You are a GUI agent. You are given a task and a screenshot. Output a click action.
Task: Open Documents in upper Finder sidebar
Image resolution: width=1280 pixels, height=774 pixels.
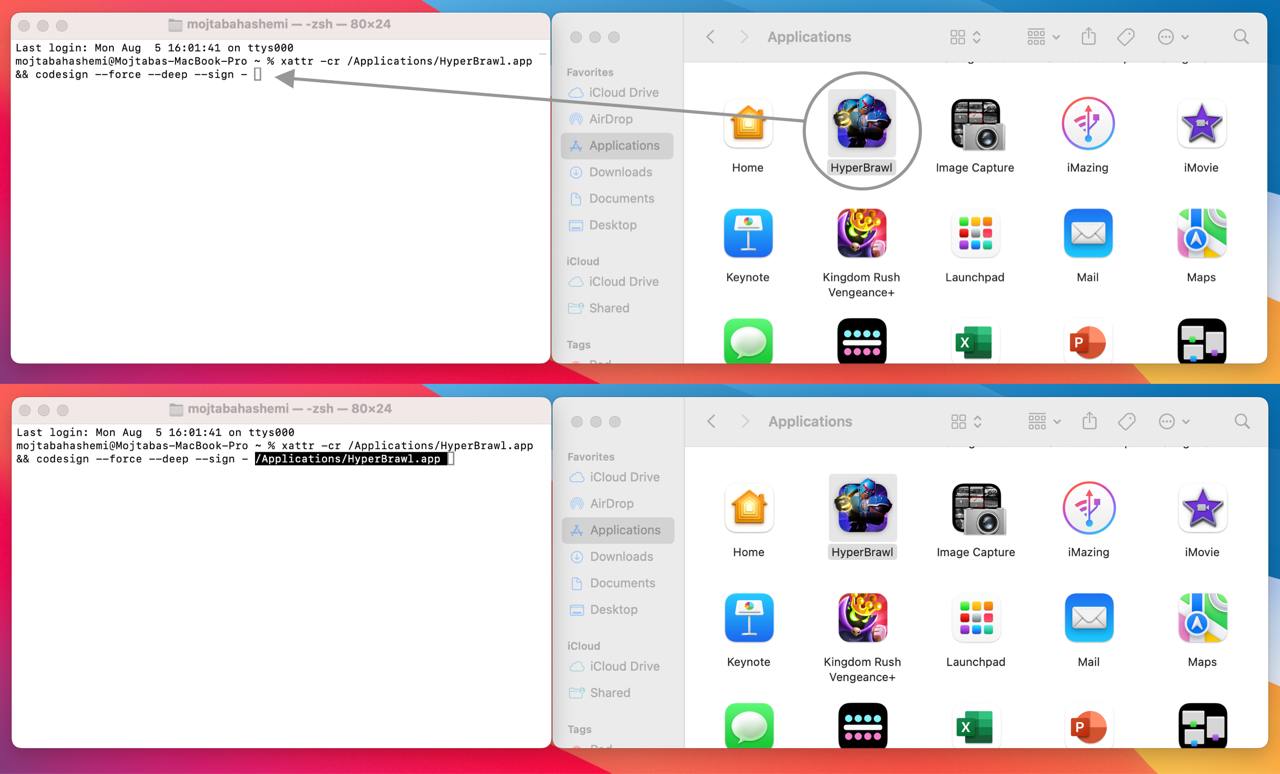(x=616, y=198)
